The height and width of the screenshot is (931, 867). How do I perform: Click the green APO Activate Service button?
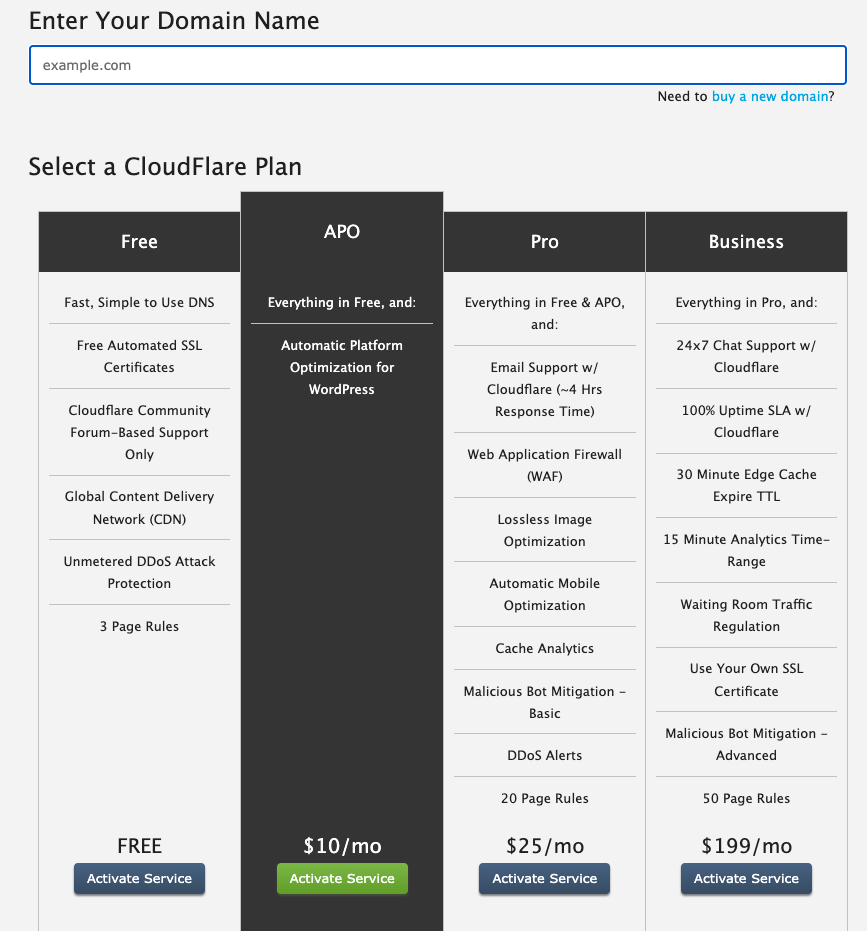(x=342, y=878)
